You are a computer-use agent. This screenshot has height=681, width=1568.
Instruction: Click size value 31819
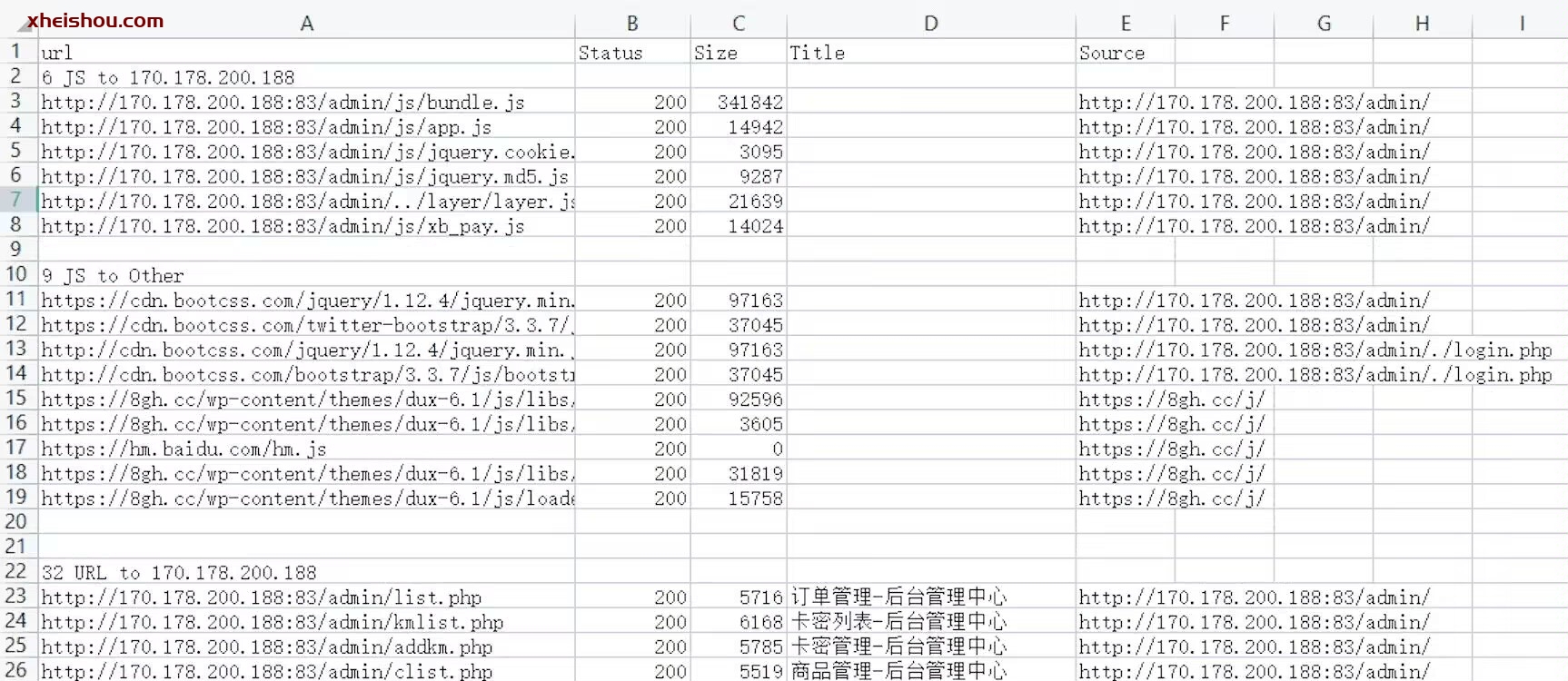[739, 473]
